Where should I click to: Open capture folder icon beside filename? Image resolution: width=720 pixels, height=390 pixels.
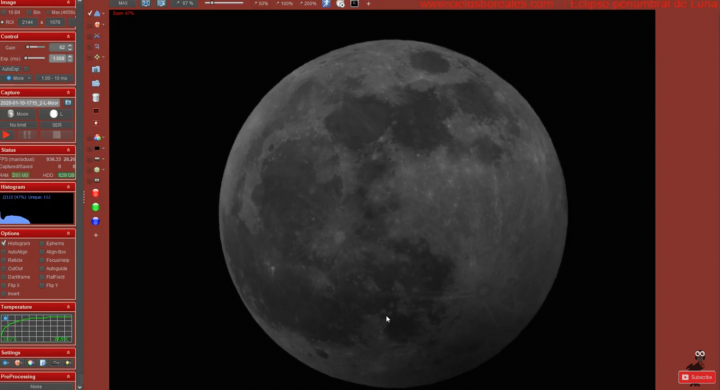tap(68, 103)
